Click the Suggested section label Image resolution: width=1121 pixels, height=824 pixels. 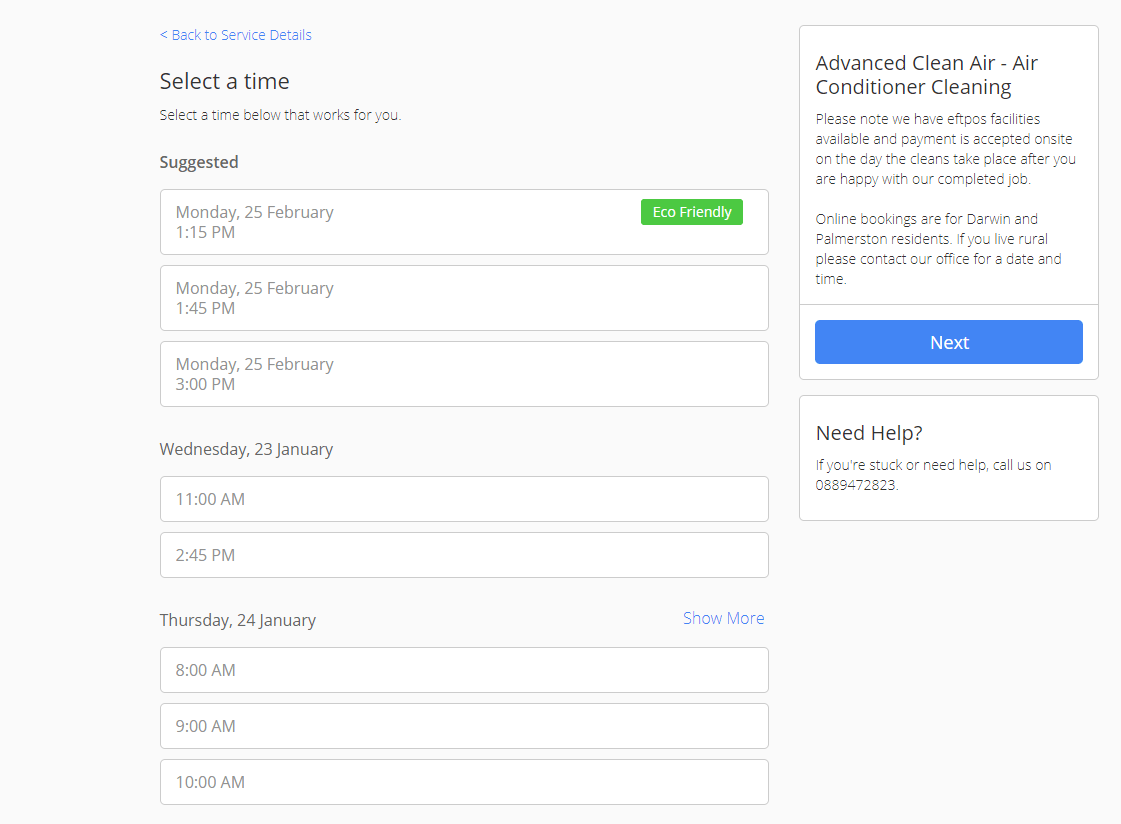199,162
